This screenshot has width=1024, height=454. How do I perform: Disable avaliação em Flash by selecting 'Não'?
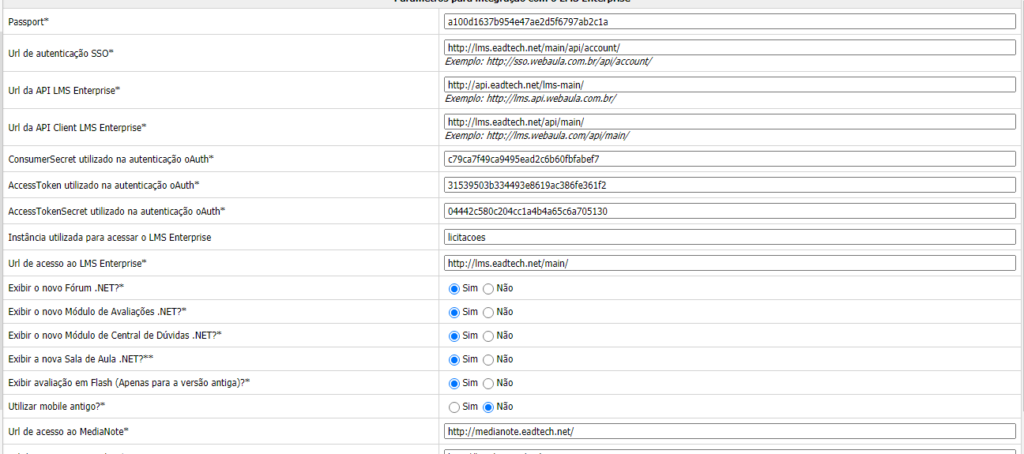(x=489, y=383)
